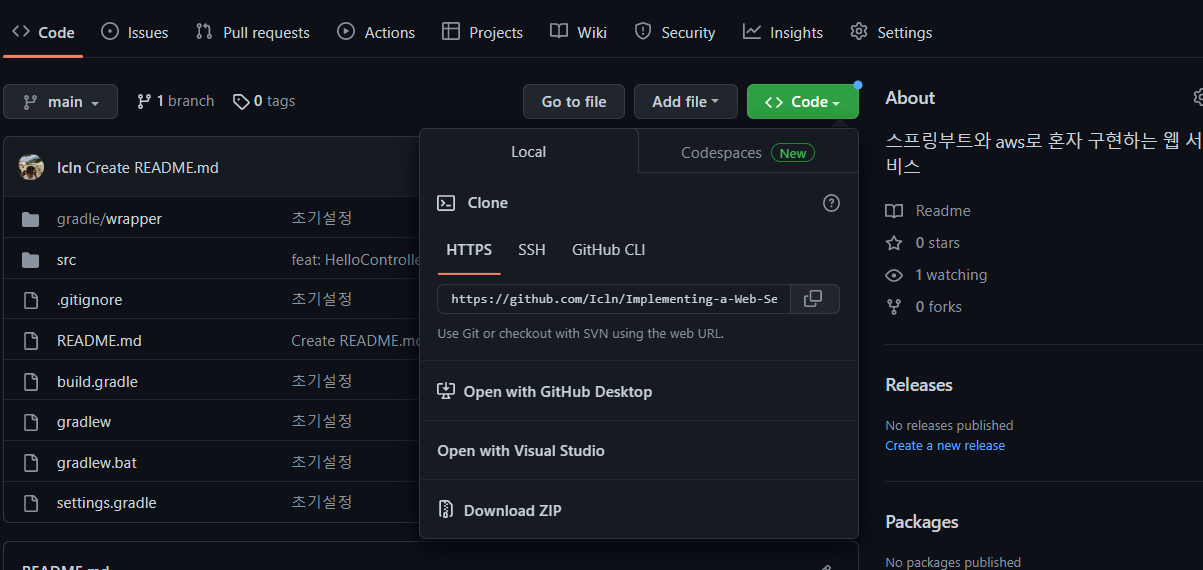Open the settings.gradle file

point(107,503)
